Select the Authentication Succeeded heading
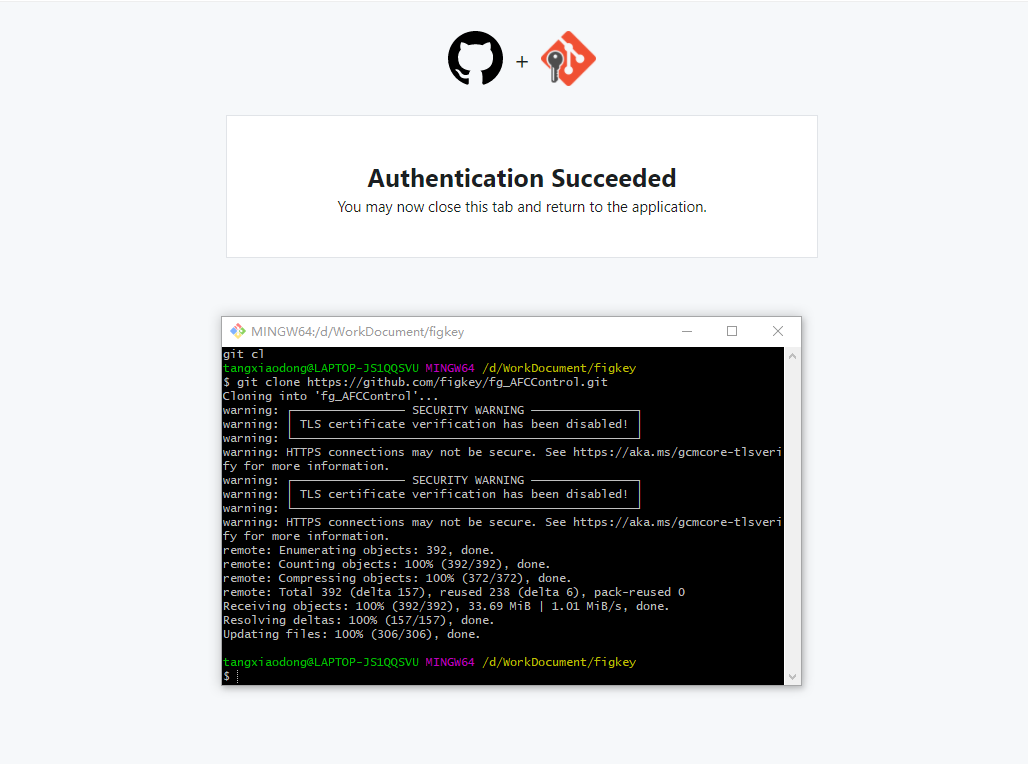Viewport: 1028px width, 764px height. point(521,178)
